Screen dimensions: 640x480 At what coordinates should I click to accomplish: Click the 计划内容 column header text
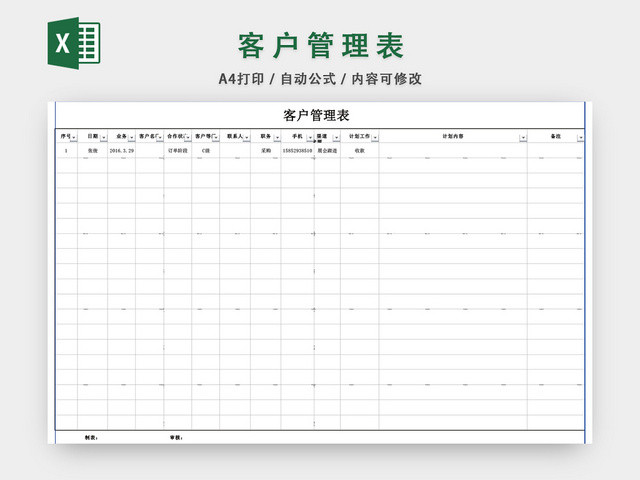pos(453,136)
